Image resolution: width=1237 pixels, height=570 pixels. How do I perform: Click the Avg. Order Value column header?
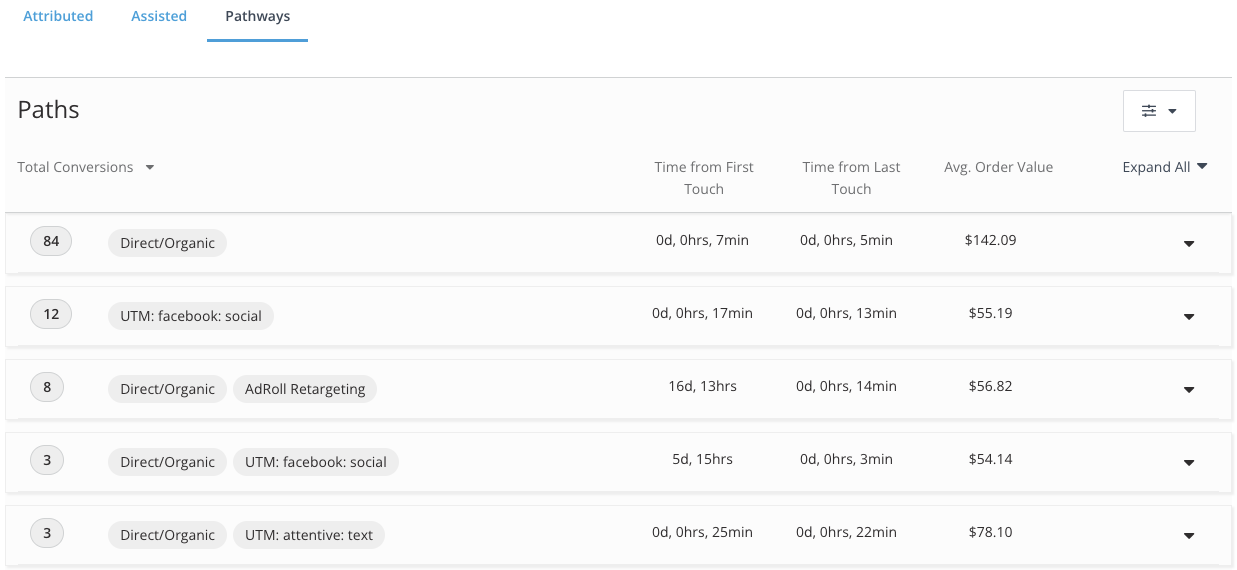pos(998,167)
